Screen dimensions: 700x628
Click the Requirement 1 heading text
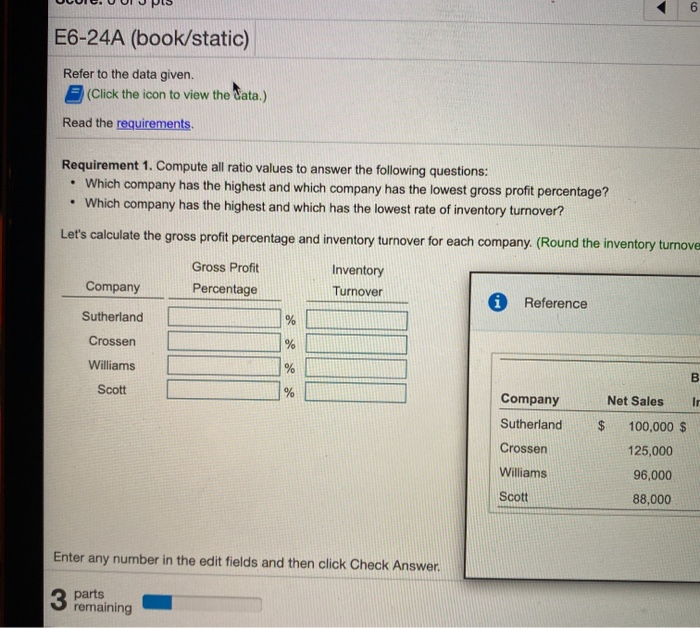click(x=107, y=165)
